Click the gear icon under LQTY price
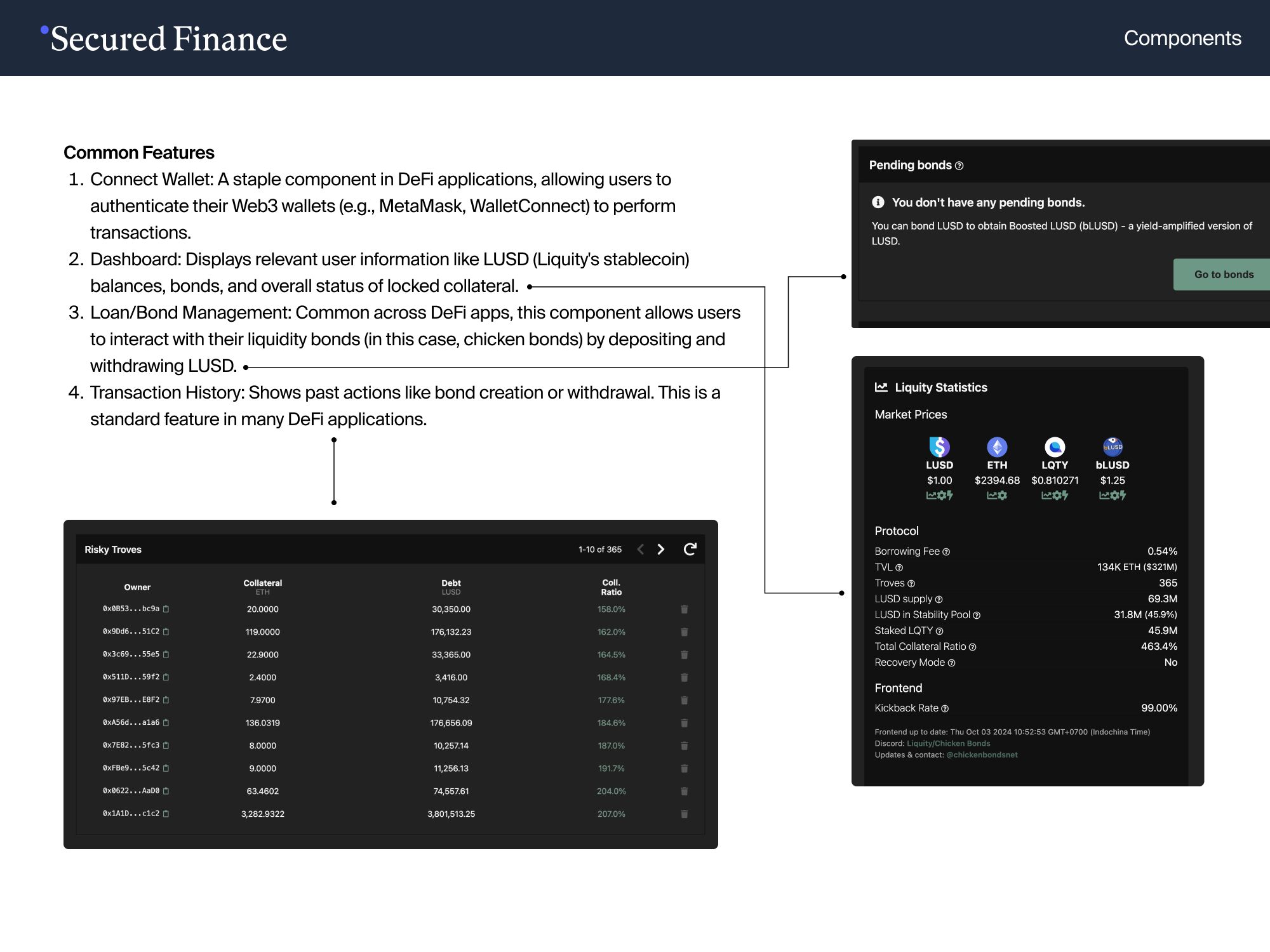Screen dimensions: 1270x952 click(x=1057, y=496)
